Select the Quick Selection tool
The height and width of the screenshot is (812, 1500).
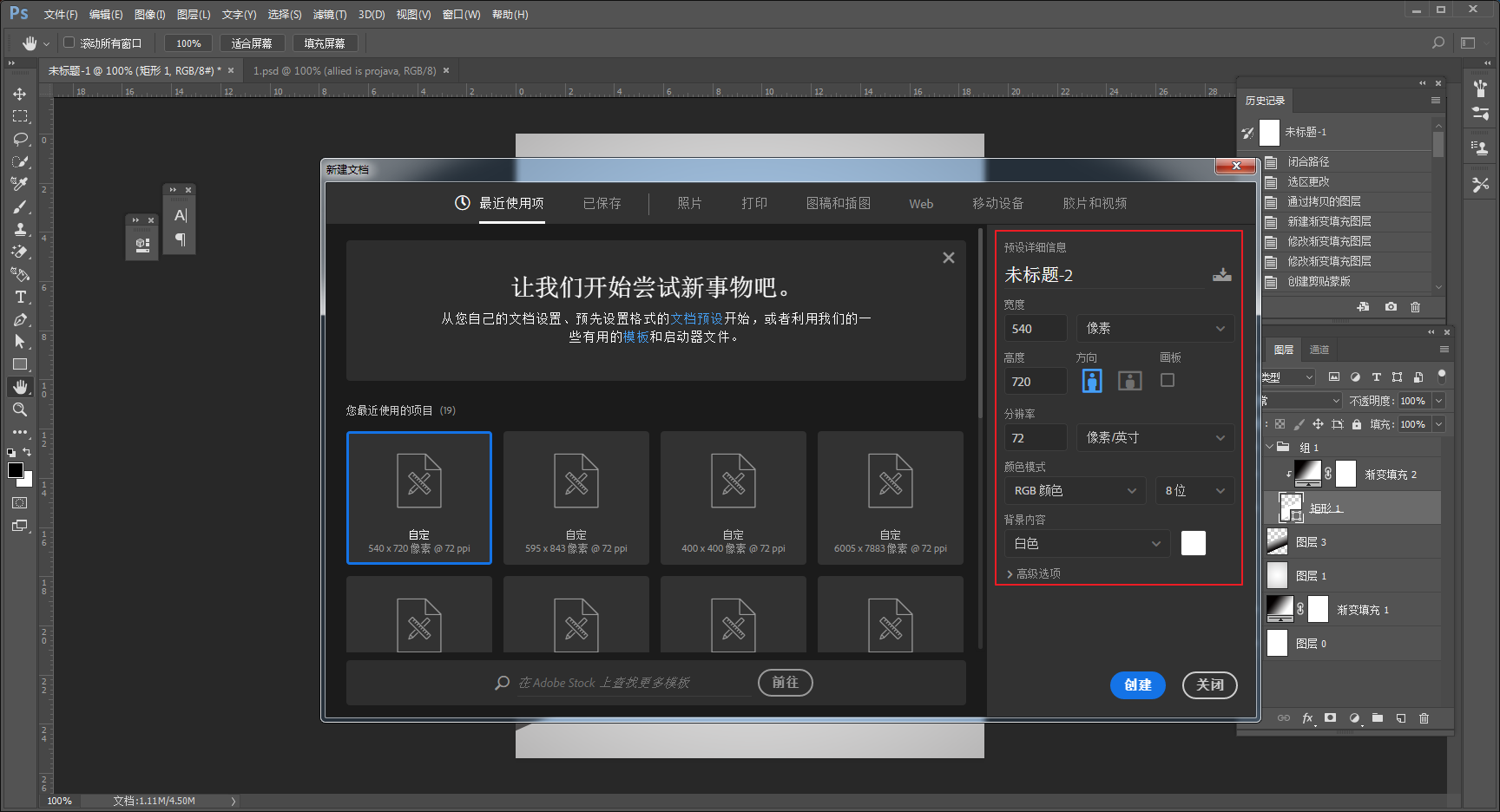pos(20,161)
